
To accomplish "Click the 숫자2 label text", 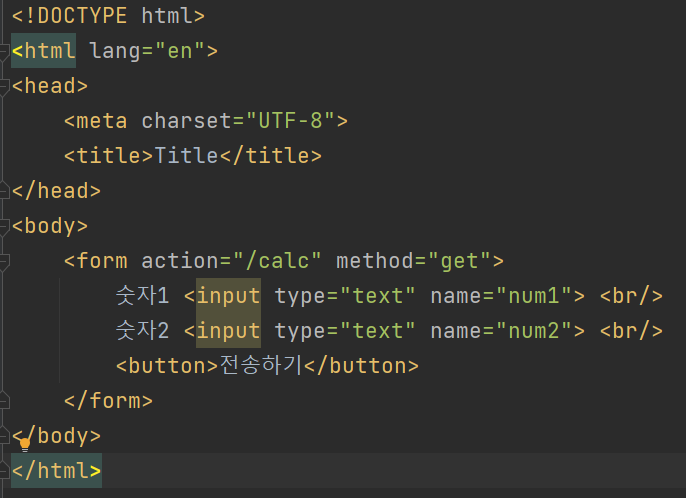I will point(143,330).
